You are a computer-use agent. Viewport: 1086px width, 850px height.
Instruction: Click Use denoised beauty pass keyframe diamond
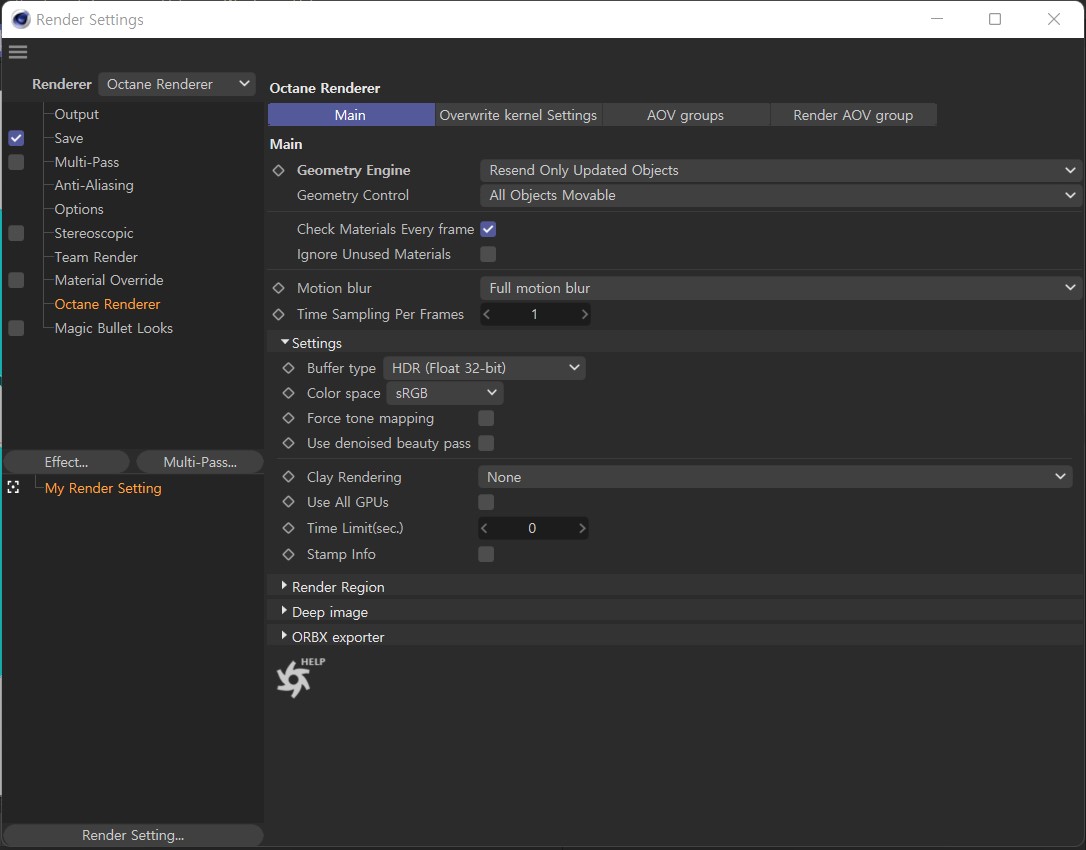point(289,443)
